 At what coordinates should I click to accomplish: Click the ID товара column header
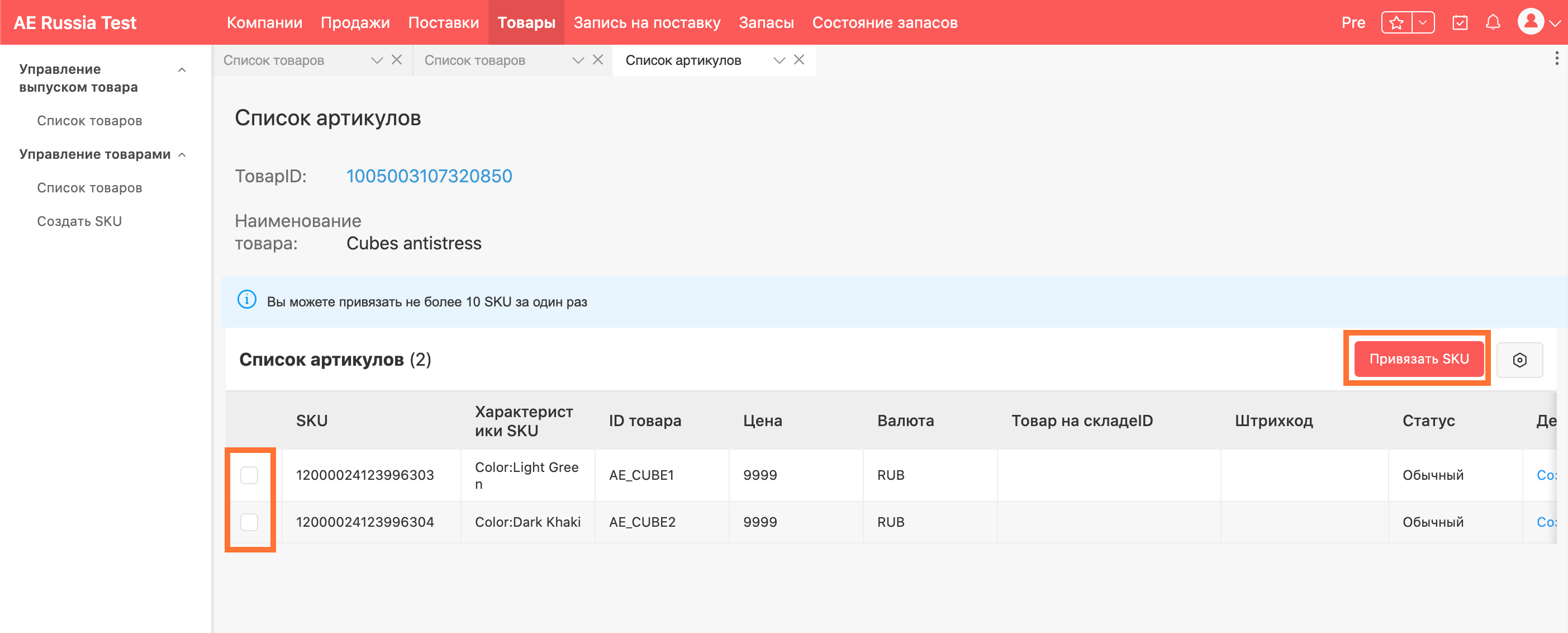(x=645, y=421)
